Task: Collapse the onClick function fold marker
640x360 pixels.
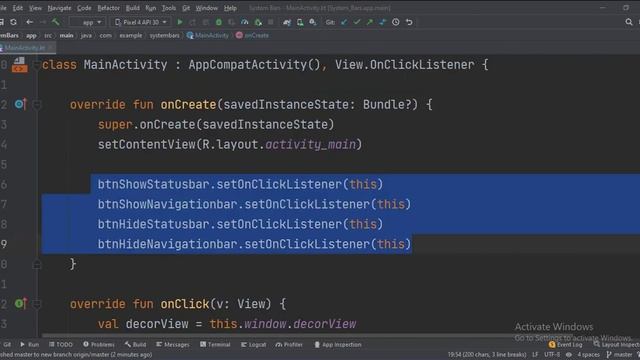Action: point(37,304)
